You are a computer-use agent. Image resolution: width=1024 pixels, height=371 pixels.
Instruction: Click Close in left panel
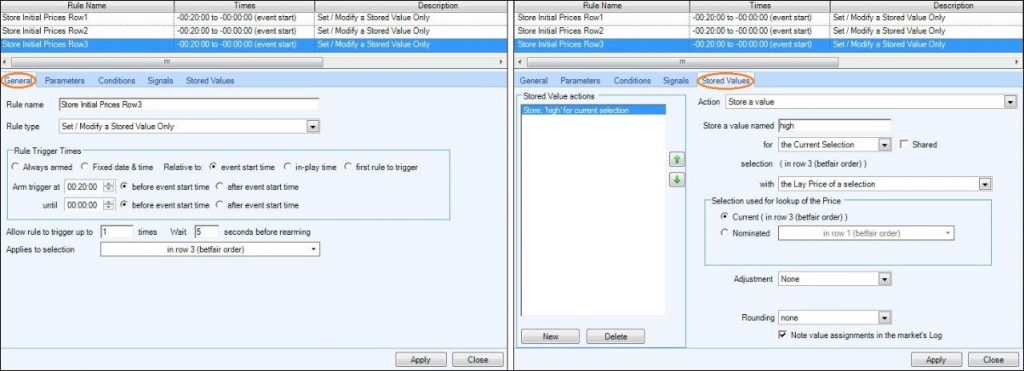click(478, 359)
